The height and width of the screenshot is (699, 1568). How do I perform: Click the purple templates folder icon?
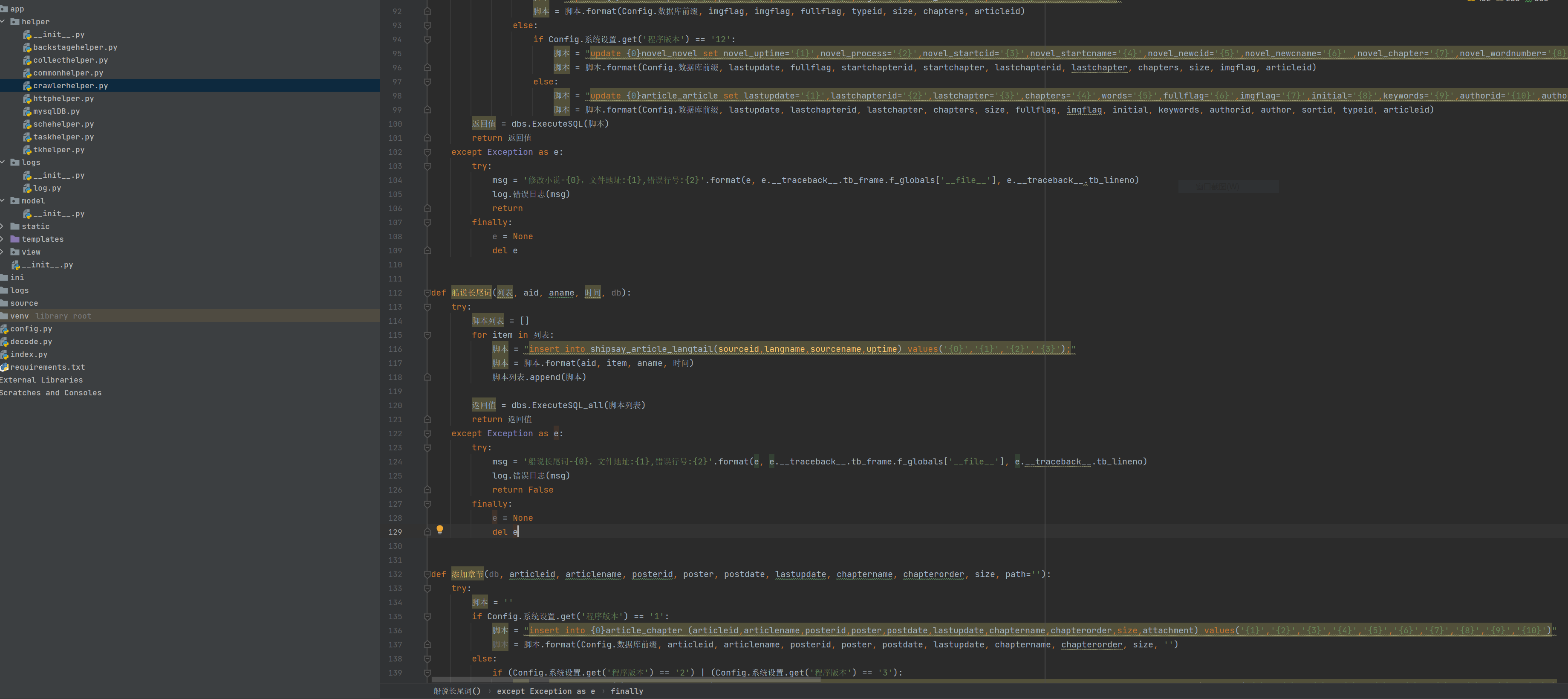(x=15, y=239)
